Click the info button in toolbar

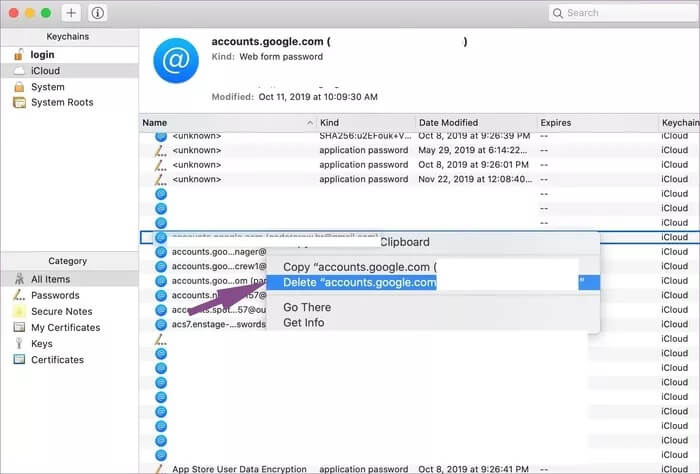(x=97, y=13)
